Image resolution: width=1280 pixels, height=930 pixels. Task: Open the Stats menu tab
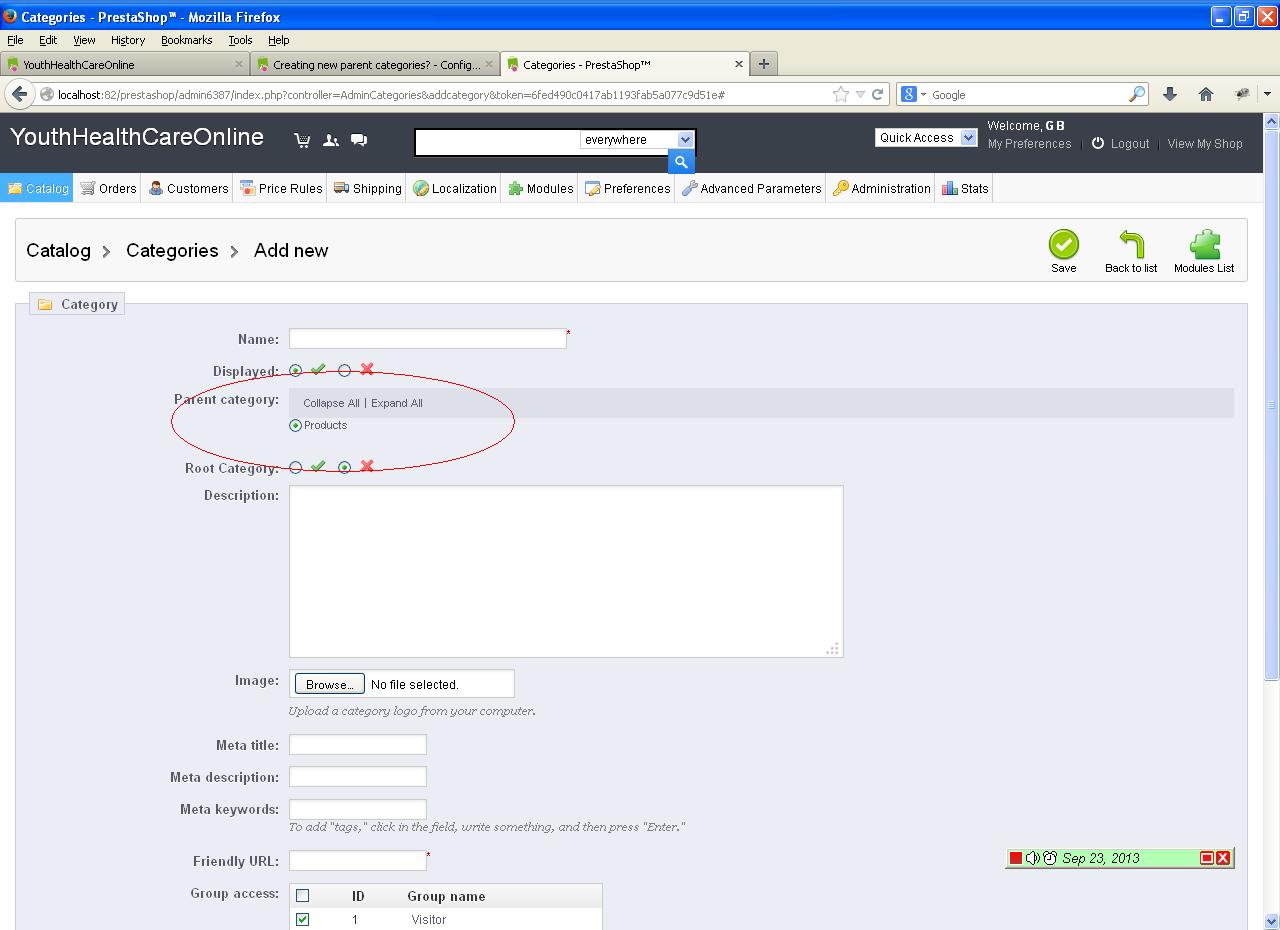click(965, 188)
